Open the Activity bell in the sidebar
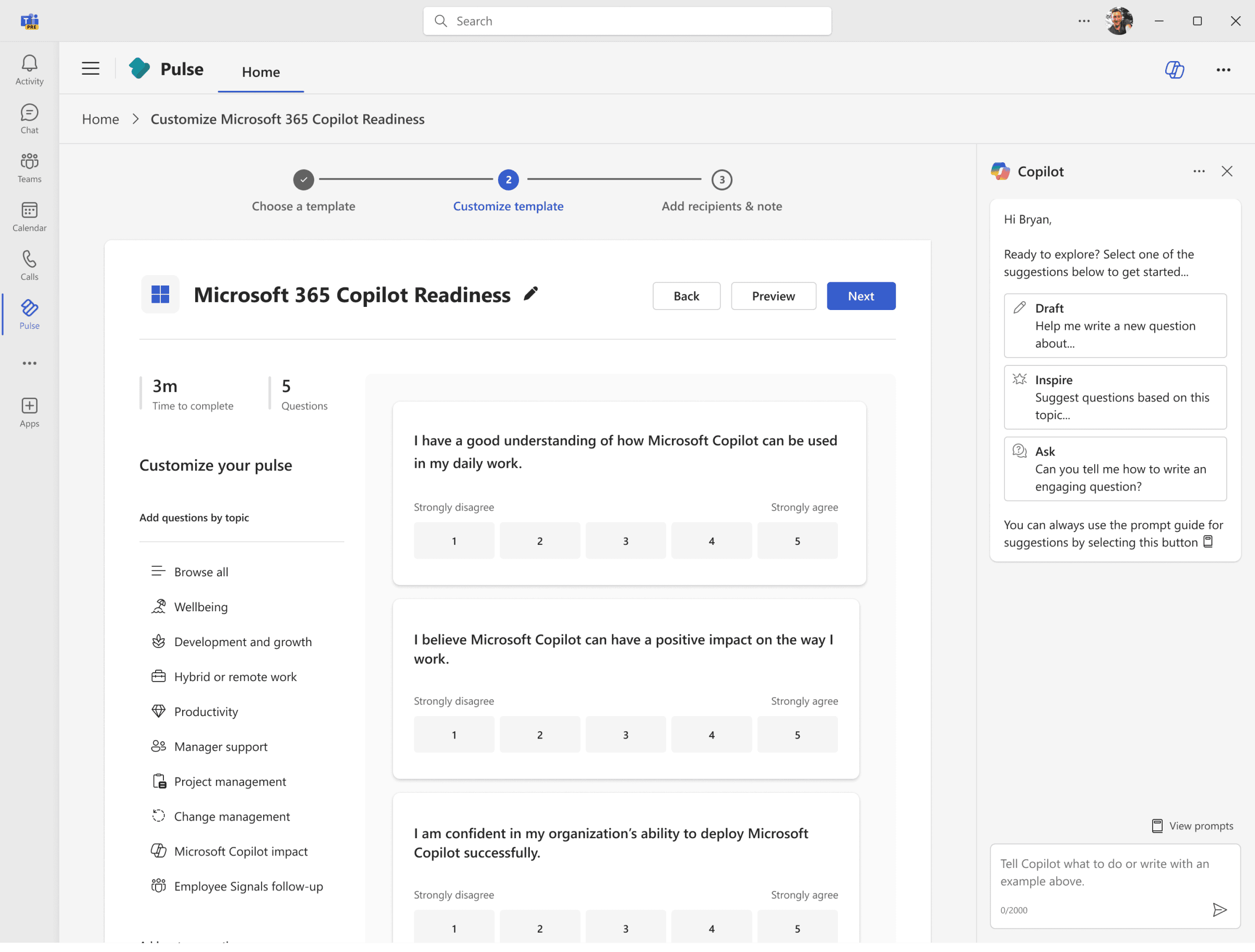 coord(30,70)
